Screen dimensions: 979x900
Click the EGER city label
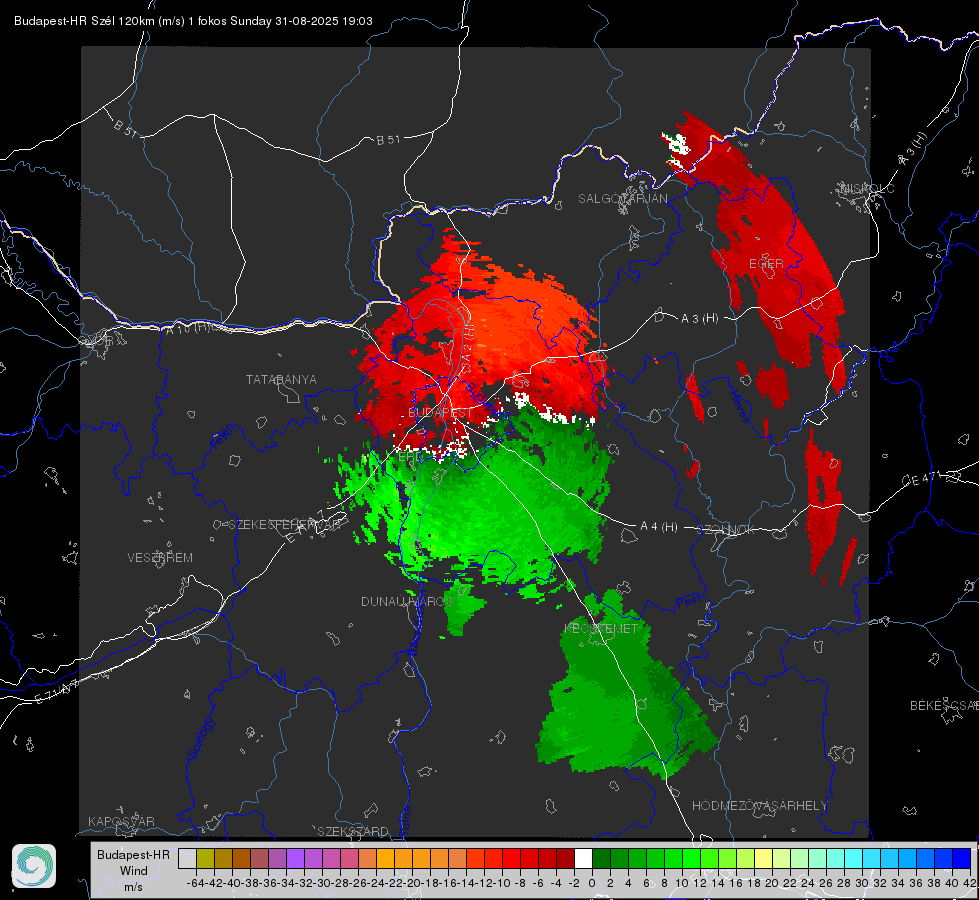(766, 264)
